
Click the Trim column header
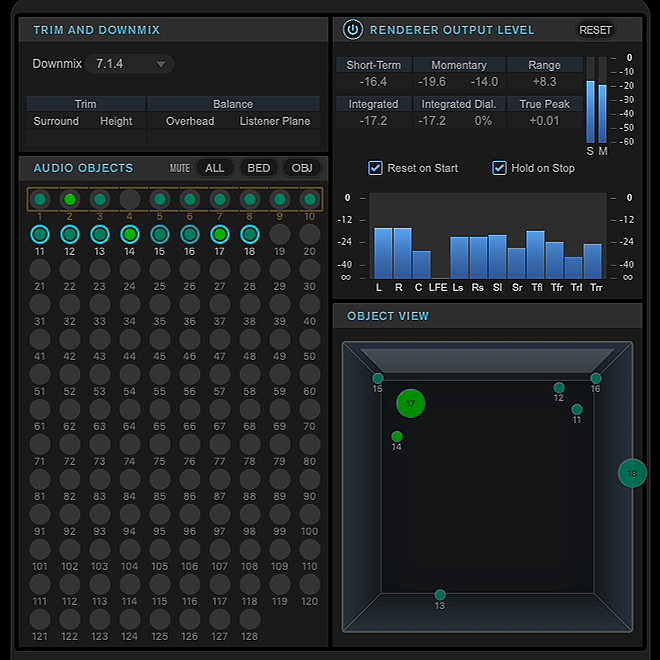(85, 104)
